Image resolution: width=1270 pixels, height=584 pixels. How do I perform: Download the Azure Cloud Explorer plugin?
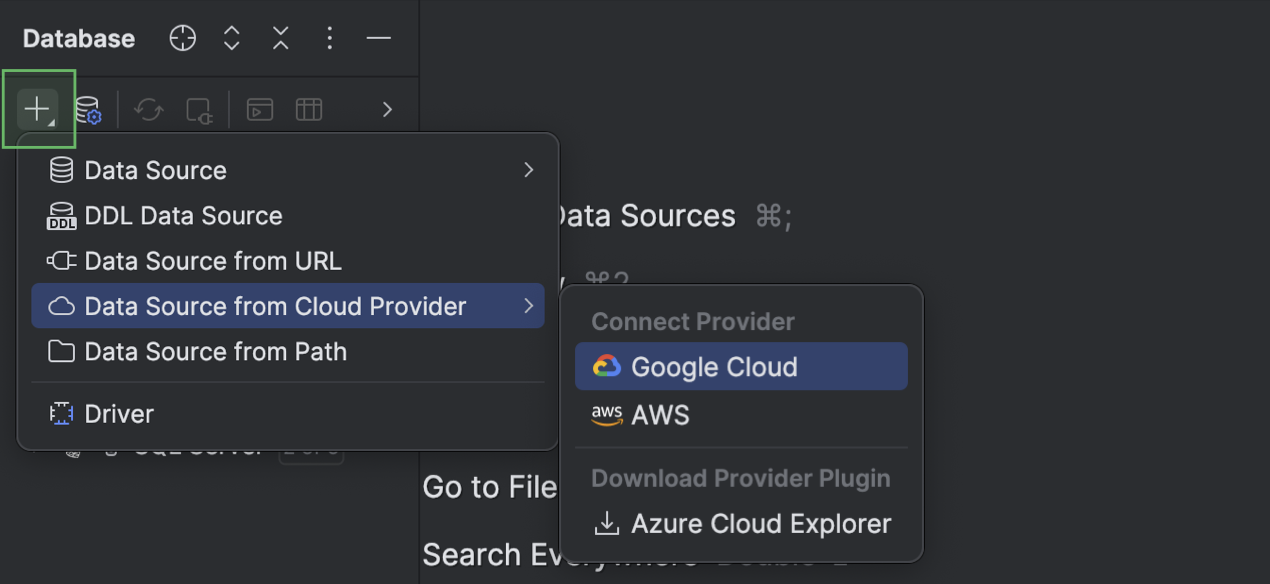pyautogui.click(x=760, y=524)
